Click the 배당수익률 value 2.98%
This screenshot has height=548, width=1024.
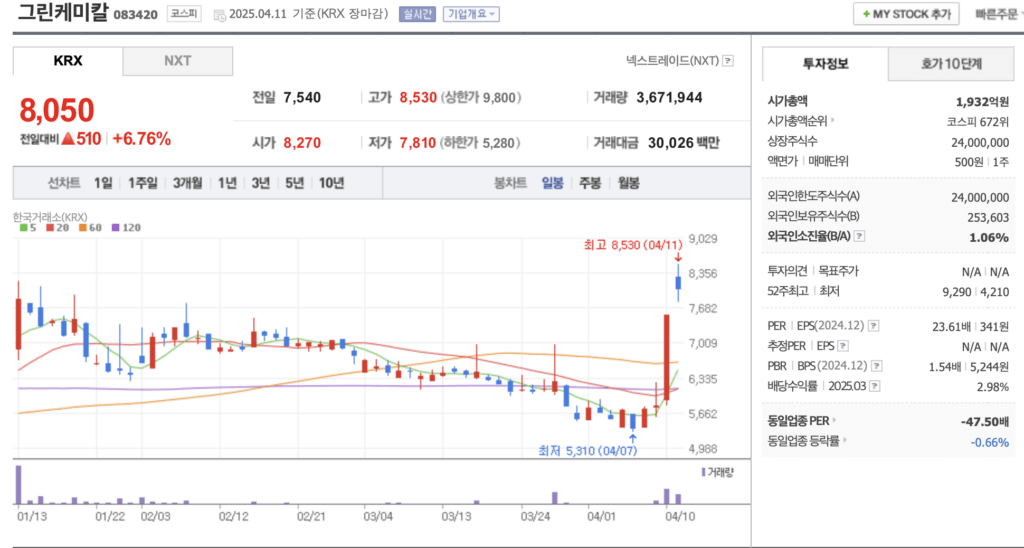pyautogui.click(x=993, y=387)
